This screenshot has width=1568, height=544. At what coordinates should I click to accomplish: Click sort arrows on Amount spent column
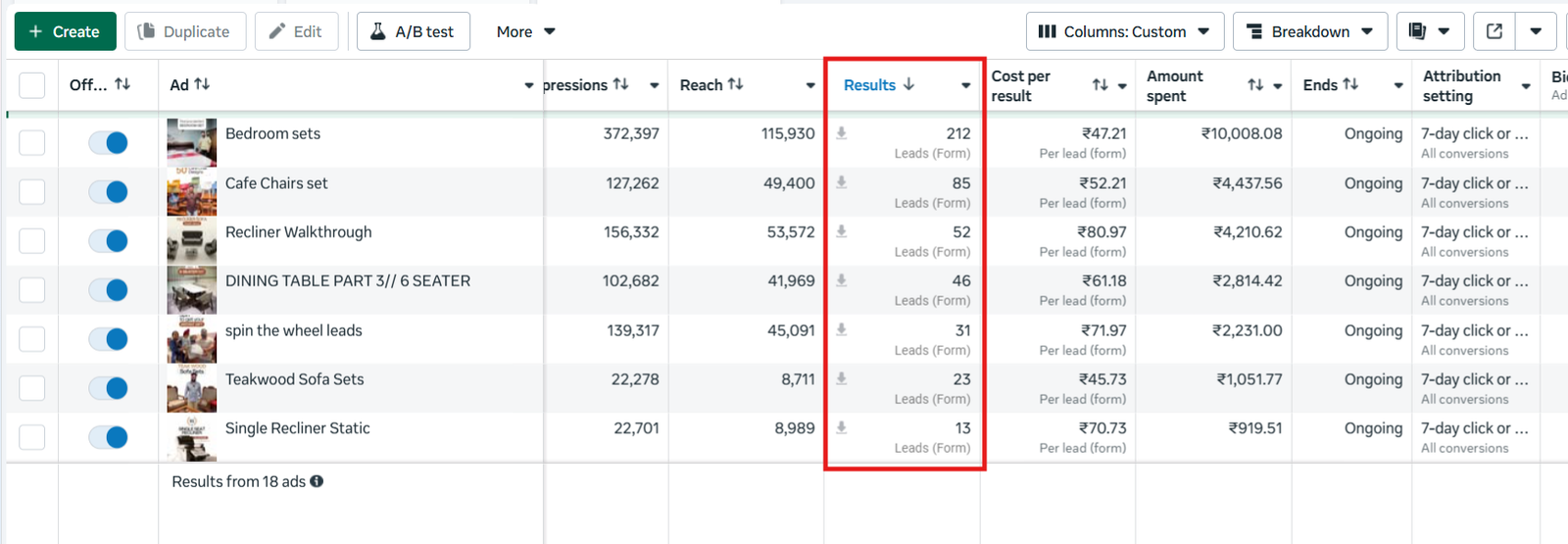[x=1254, y=85]
